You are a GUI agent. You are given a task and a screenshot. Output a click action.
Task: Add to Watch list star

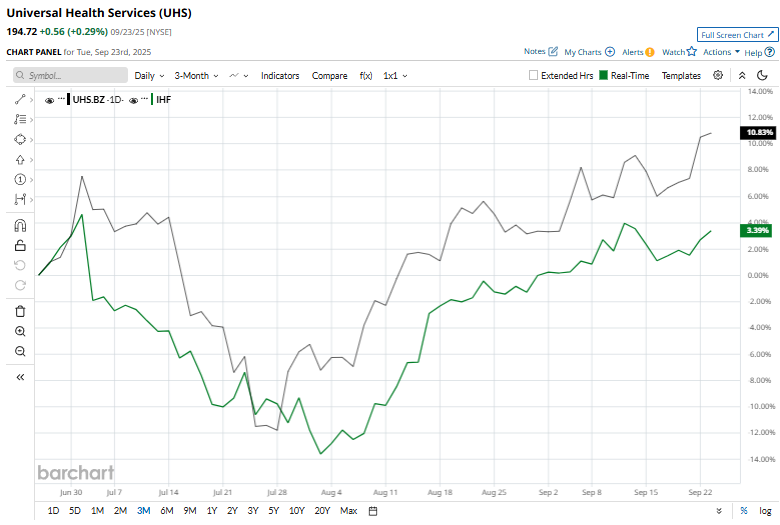pos(679,51)
